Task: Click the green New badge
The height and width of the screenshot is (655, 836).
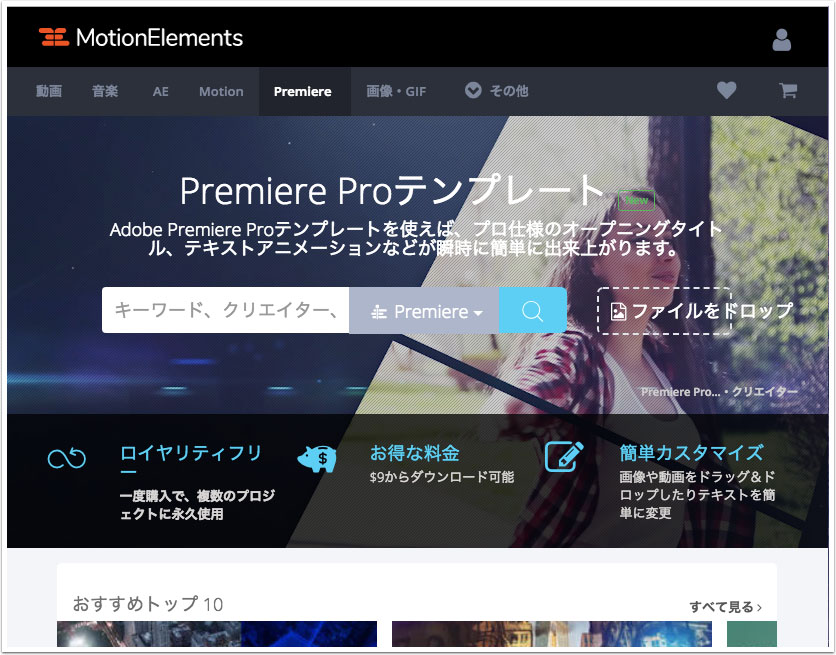Action: click(x=636, y=200)
